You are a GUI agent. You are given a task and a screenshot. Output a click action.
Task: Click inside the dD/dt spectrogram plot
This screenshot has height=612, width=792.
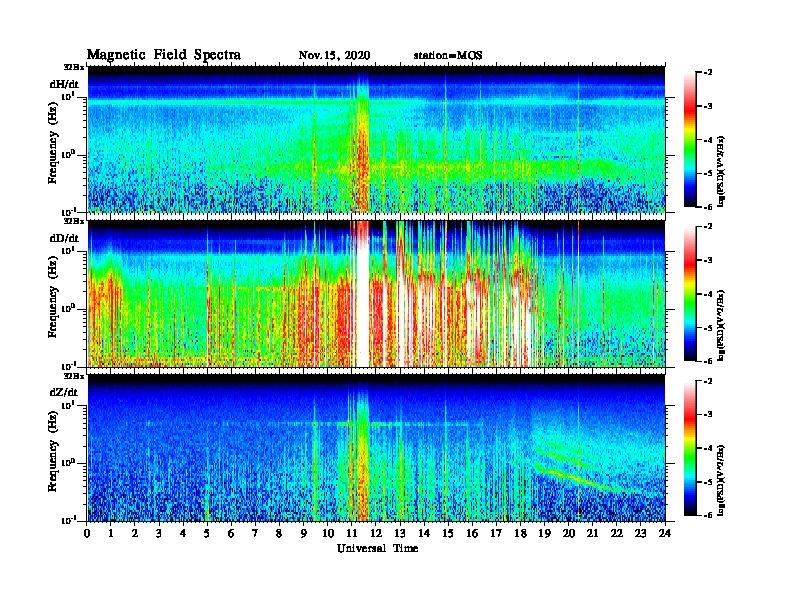(x=376, y=293)
